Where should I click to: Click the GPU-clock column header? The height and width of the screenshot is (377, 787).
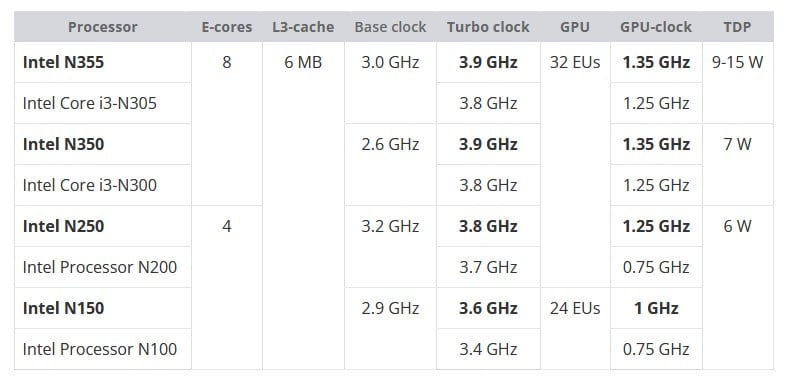656,27
